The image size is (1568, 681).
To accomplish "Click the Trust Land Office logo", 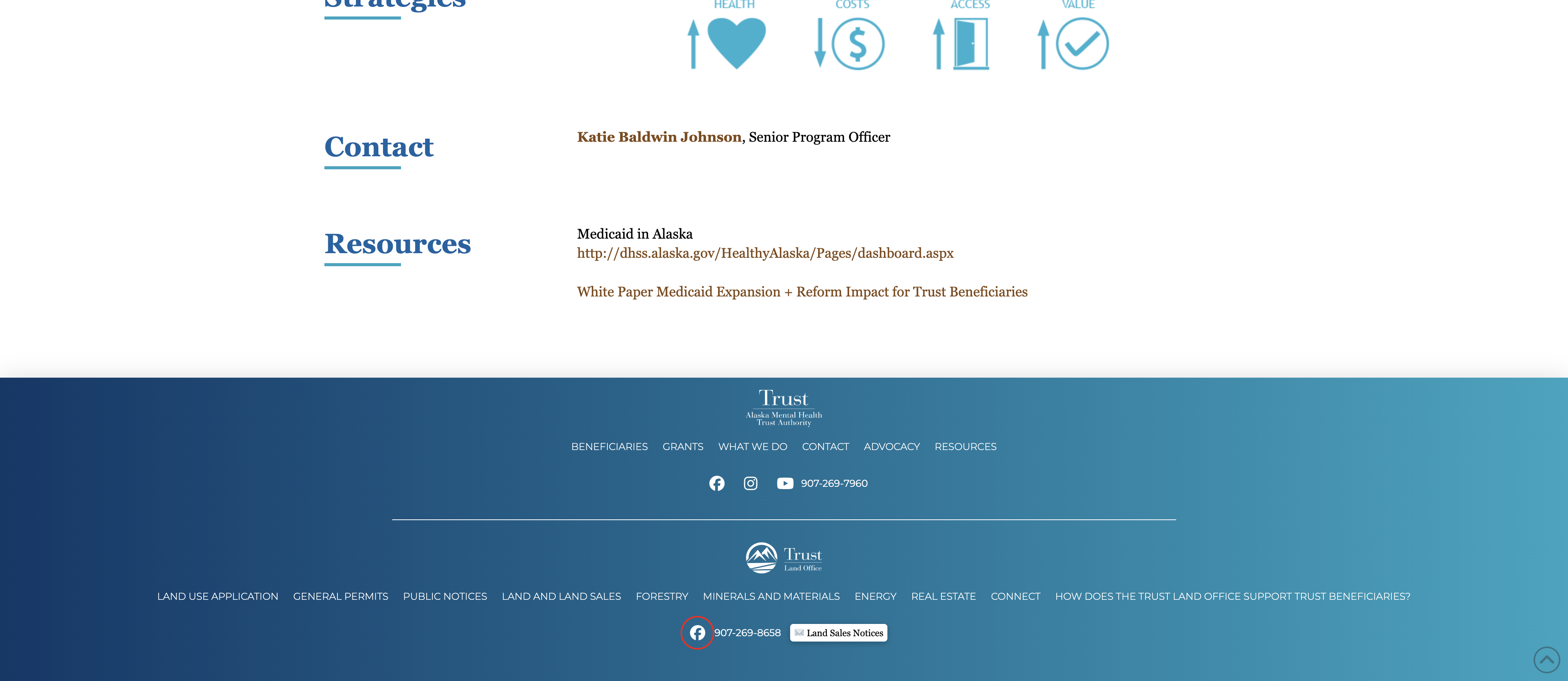I will coord(784,557).
